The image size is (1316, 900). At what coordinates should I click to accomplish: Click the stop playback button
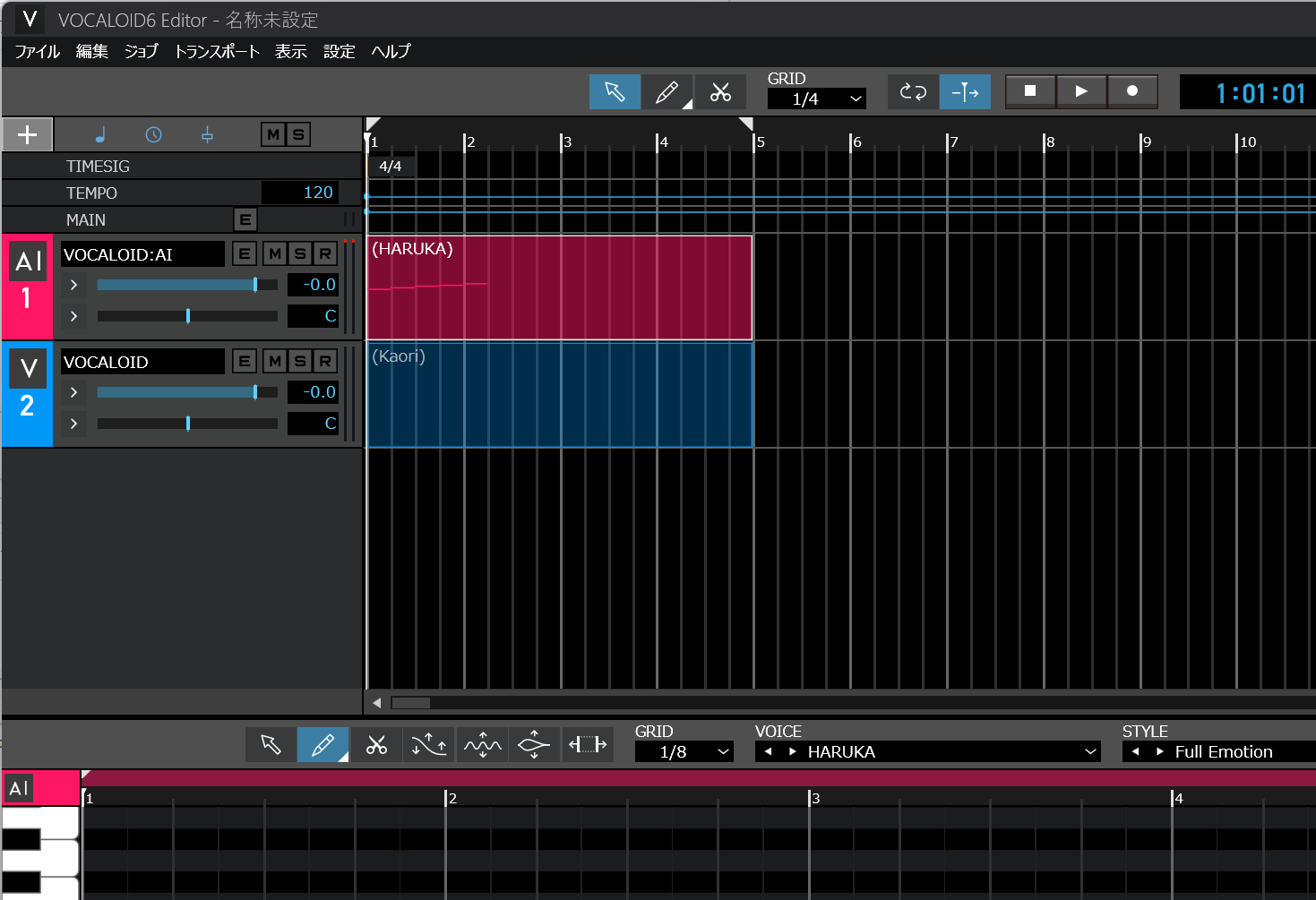pyautogui.click(x=1030, y=91)
